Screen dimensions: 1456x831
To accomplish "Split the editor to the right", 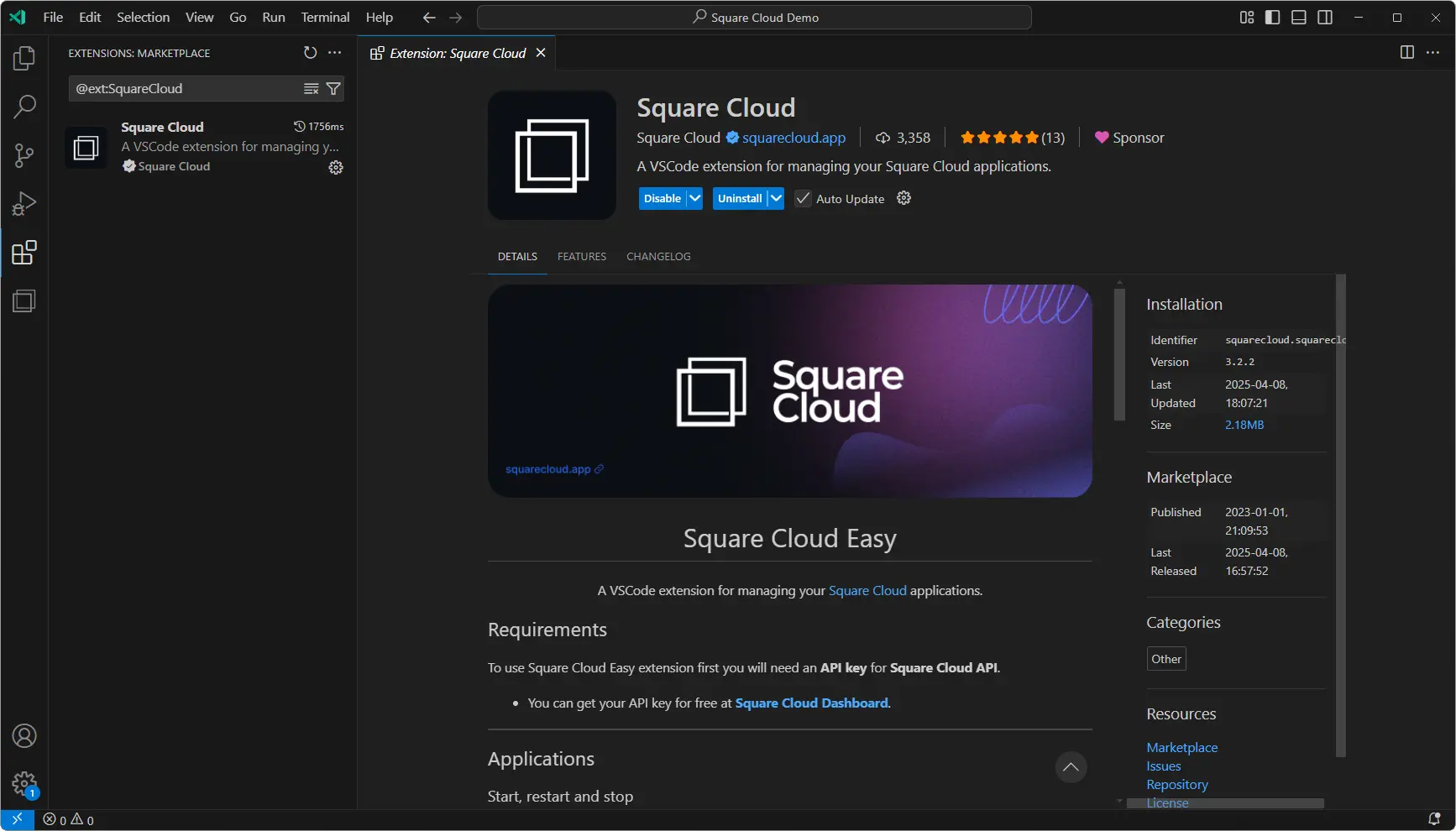I will pos(1406,53).
